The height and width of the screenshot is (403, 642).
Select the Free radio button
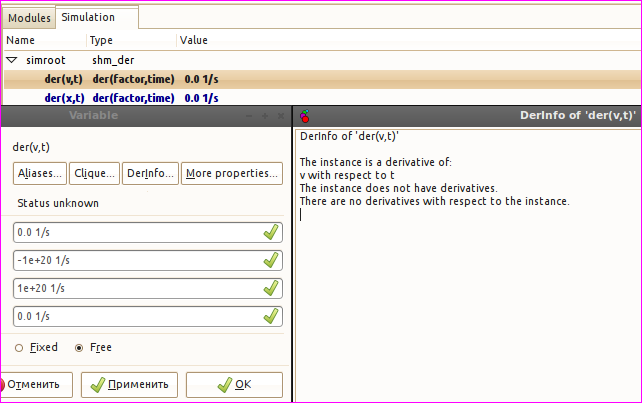coord(79,348)
